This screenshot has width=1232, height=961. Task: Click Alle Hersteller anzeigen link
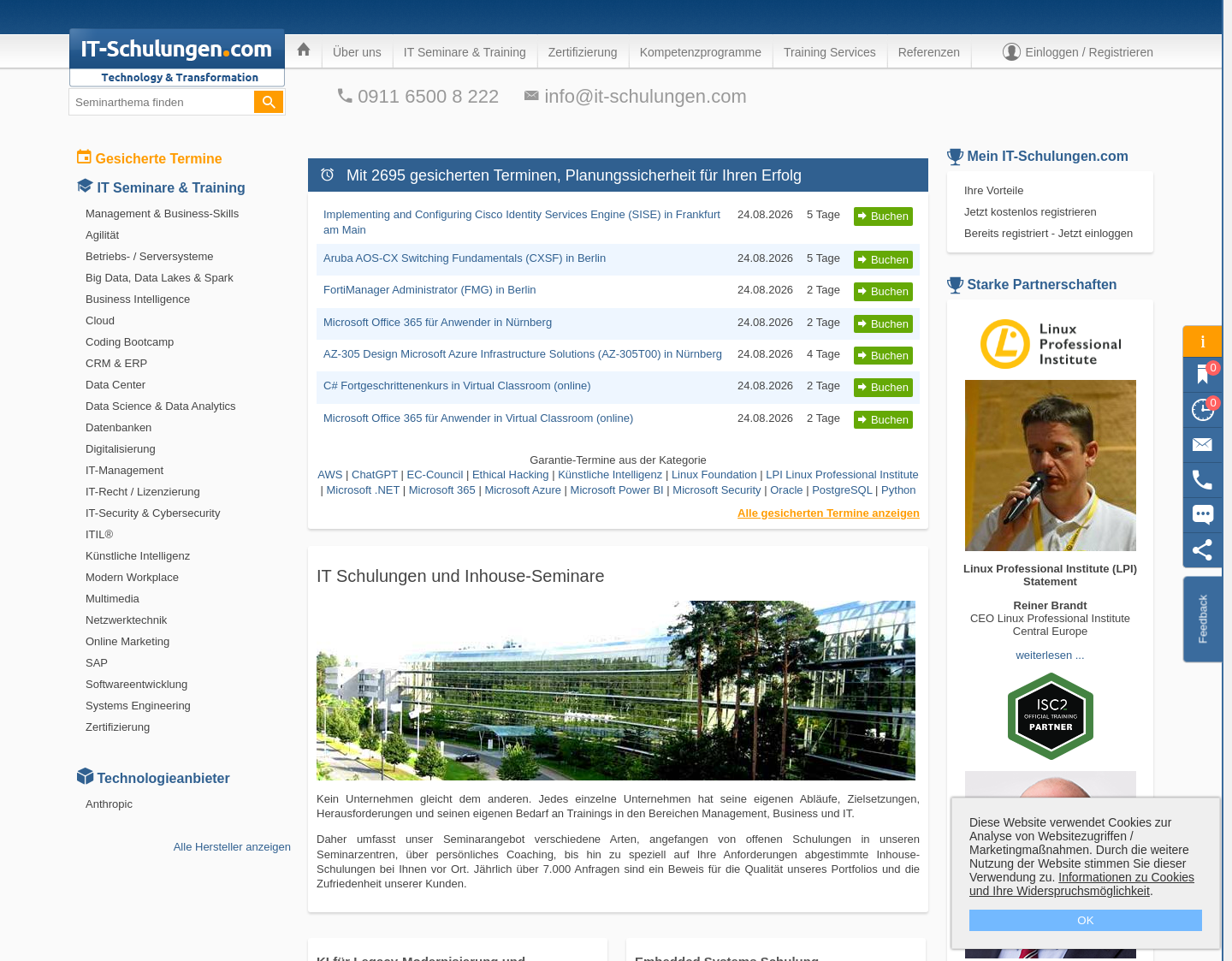point(232,847)
